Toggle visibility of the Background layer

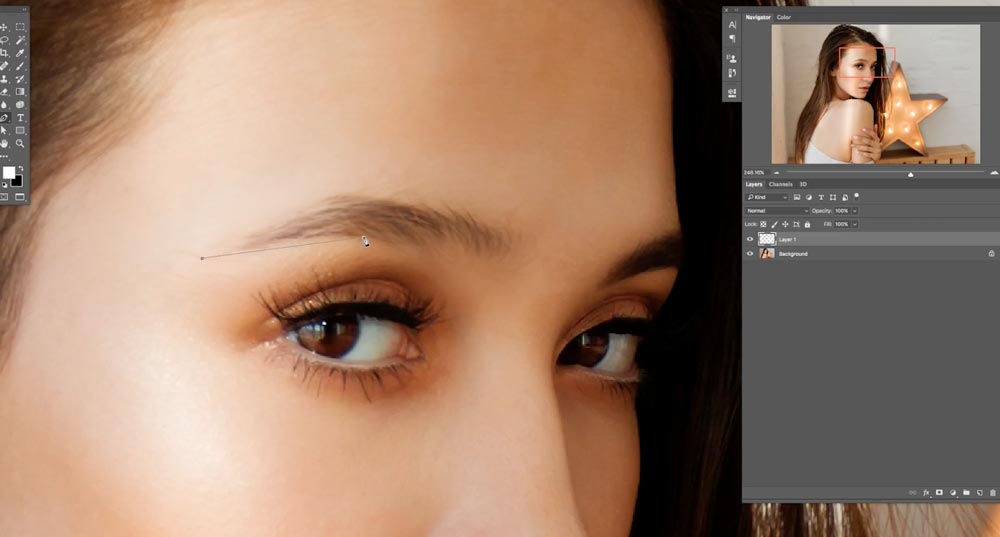750,254
